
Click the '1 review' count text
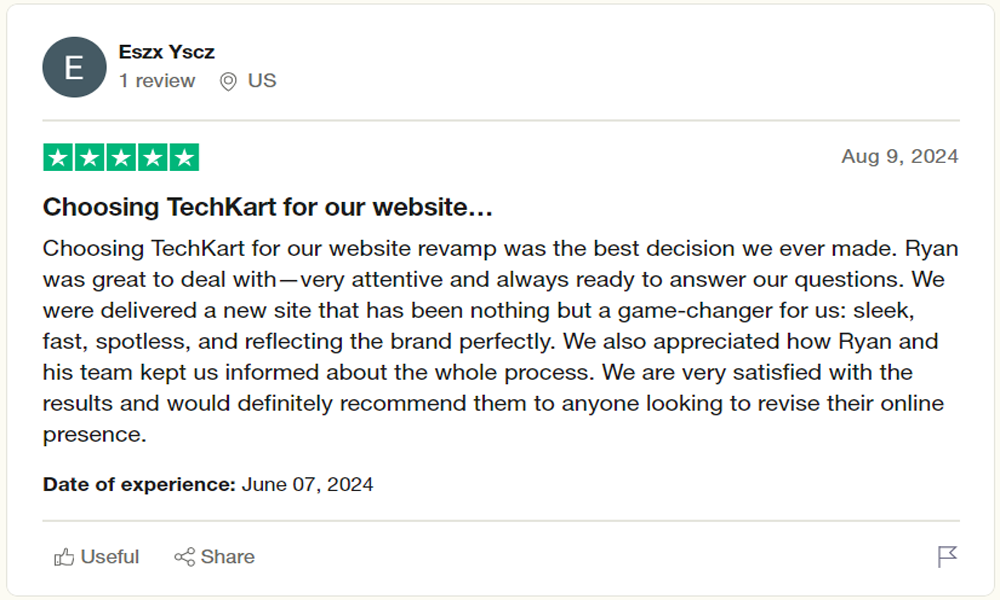coord(157,81)
